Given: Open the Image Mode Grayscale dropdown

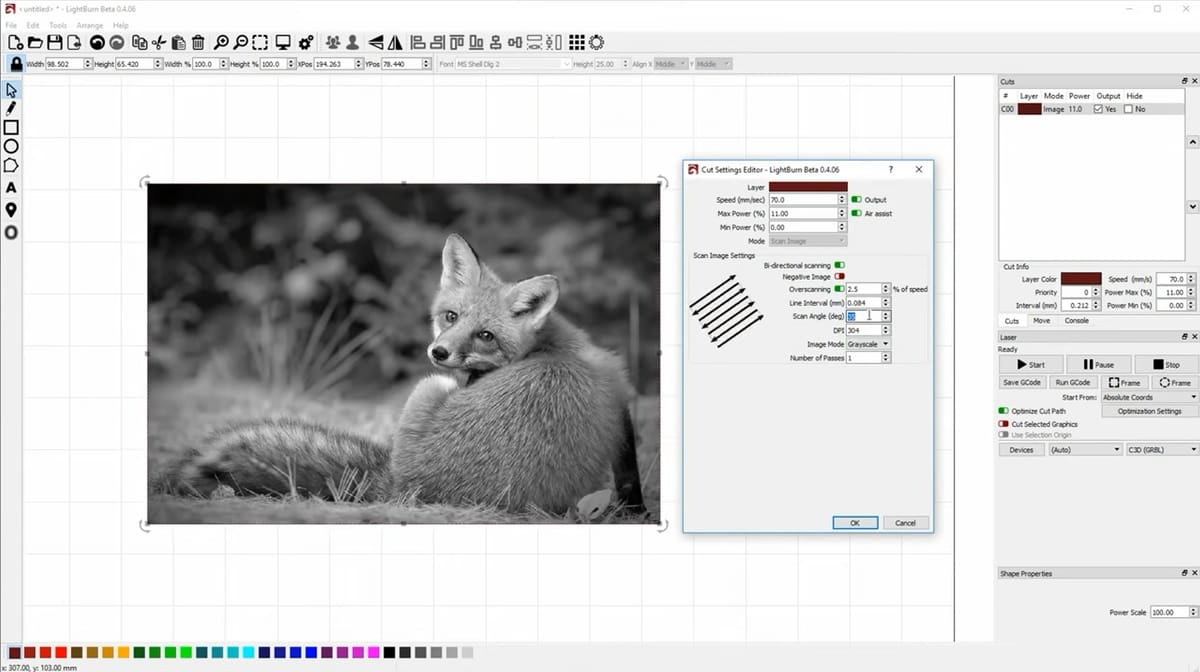Looking at the screenshot, I should tap(868, 344).
